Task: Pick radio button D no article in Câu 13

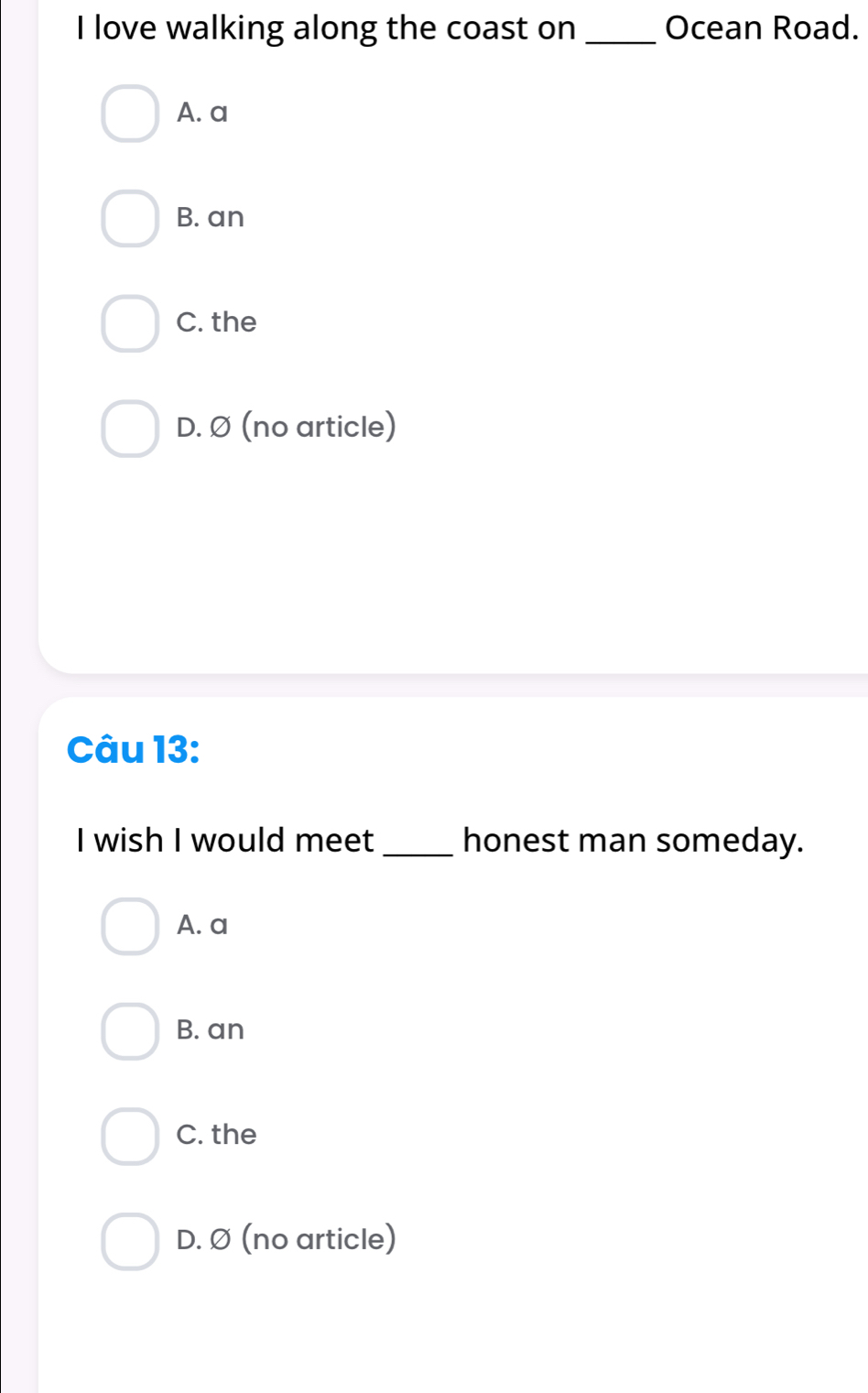Action: (130, 1241)
